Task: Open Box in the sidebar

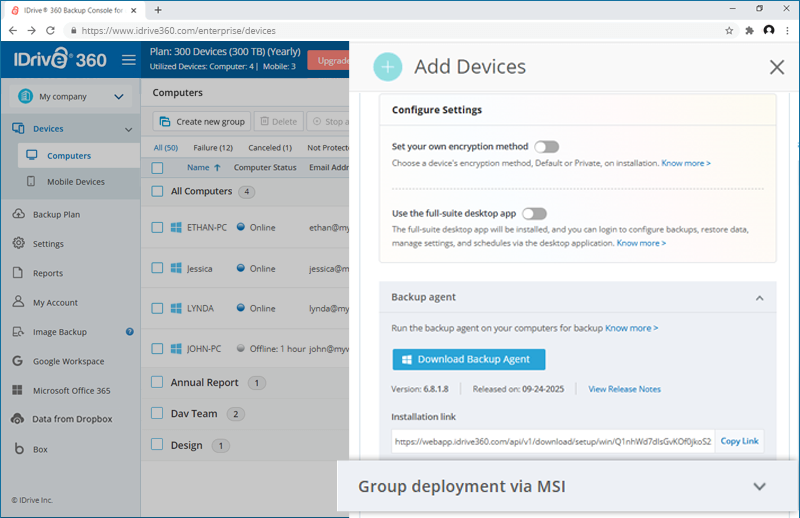Action: 40,449
